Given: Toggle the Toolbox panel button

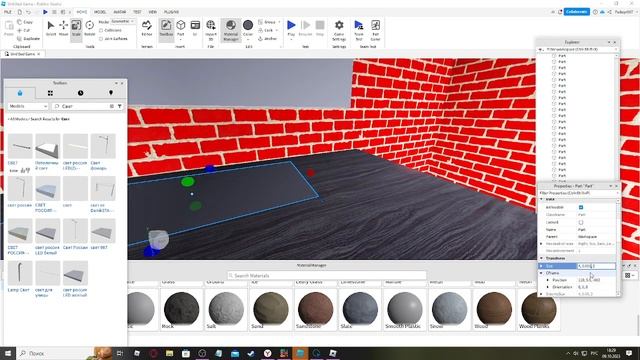Looking at the screenshot, I should click(166, 29).
